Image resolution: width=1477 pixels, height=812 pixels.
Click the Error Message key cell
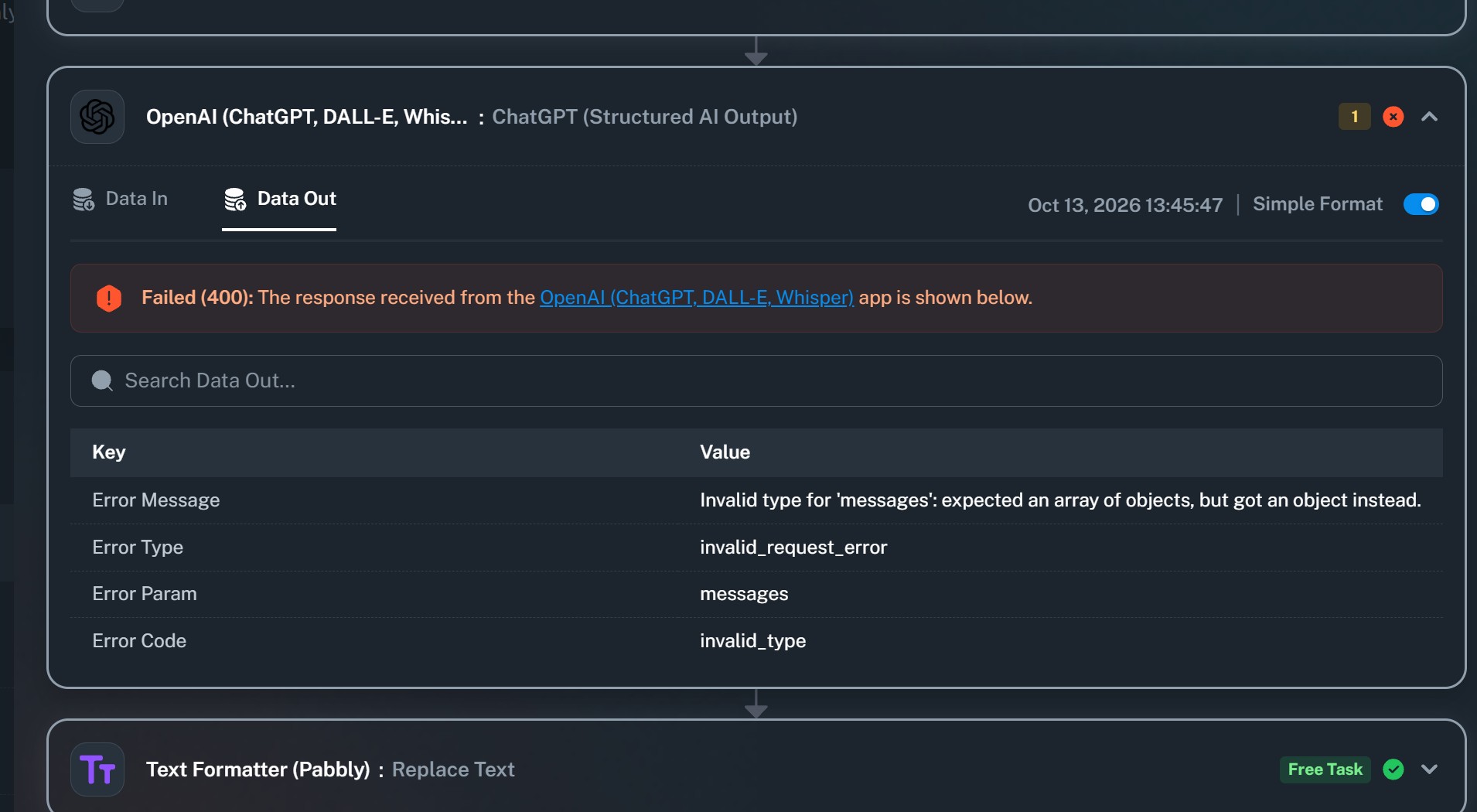[x=156, y=500]
